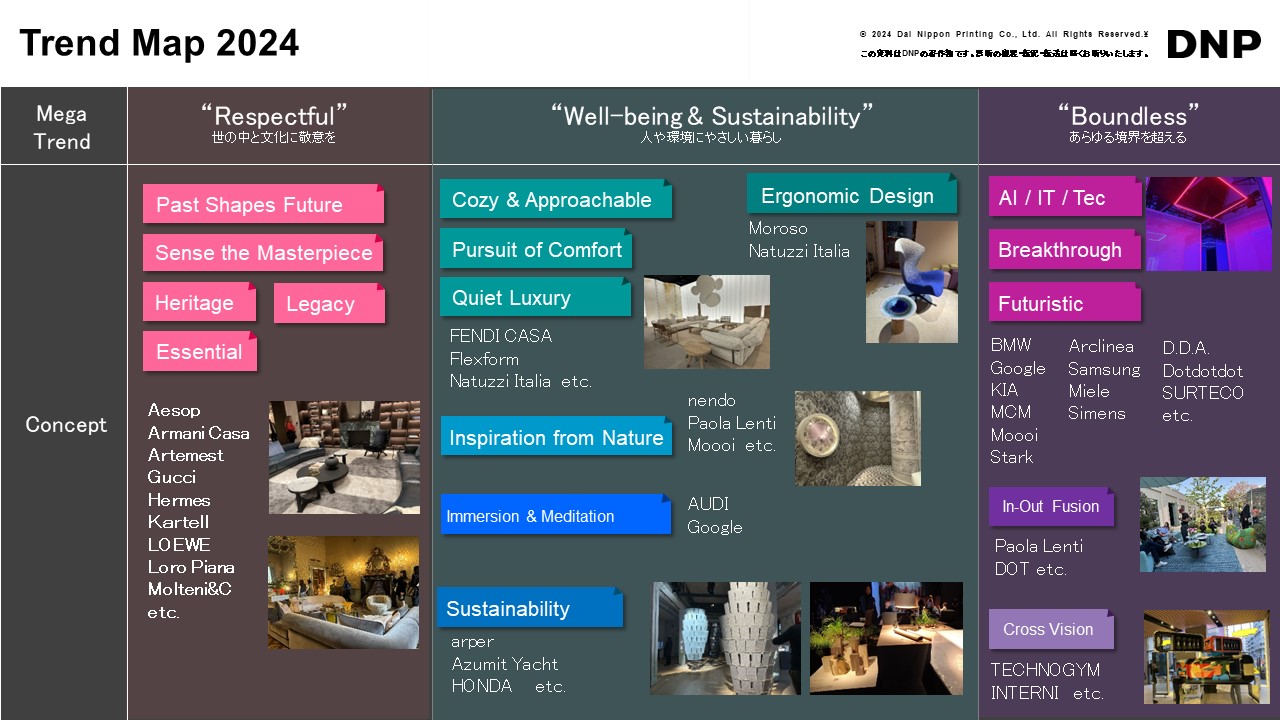Click the 'Trend Map 2024' slide title
1280x720 pixels.
click(159, 43)
